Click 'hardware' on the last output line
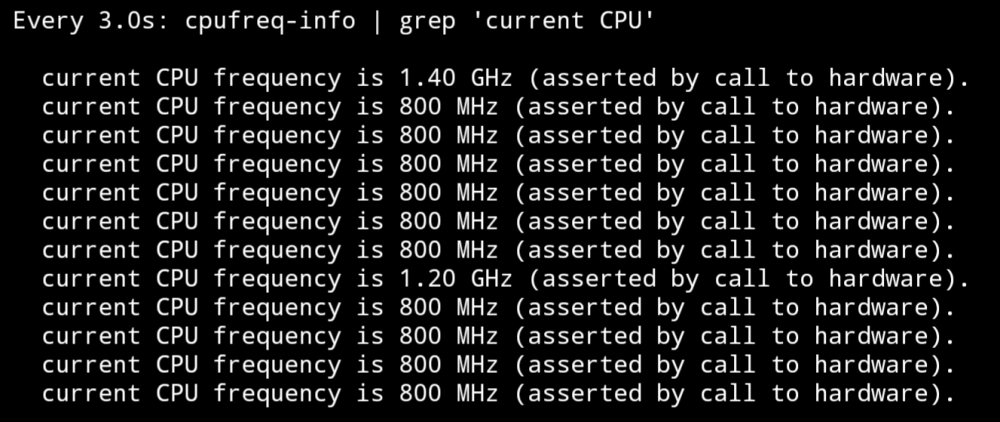 coord(871,394)
